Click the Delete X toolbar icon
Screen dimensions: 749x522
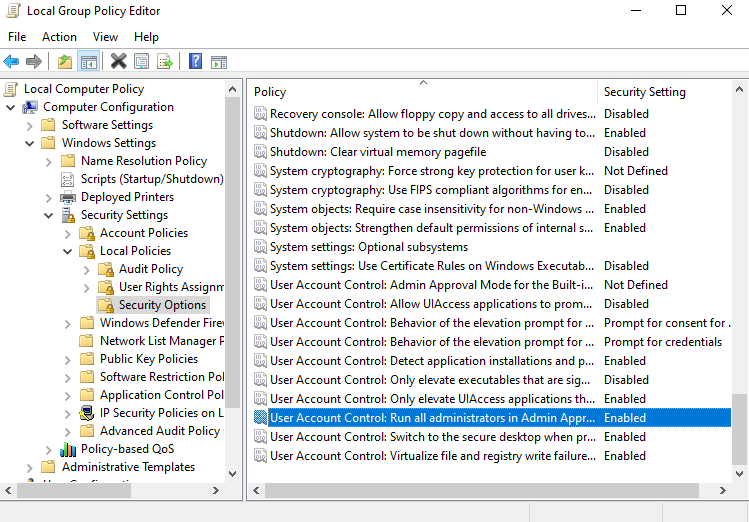118,61
